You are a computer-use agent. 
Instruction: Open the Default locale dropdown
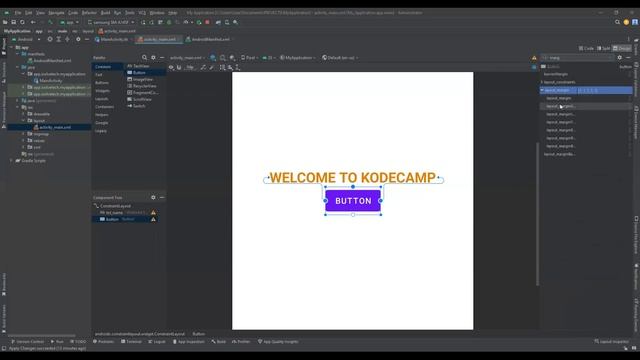coord(340,58)
